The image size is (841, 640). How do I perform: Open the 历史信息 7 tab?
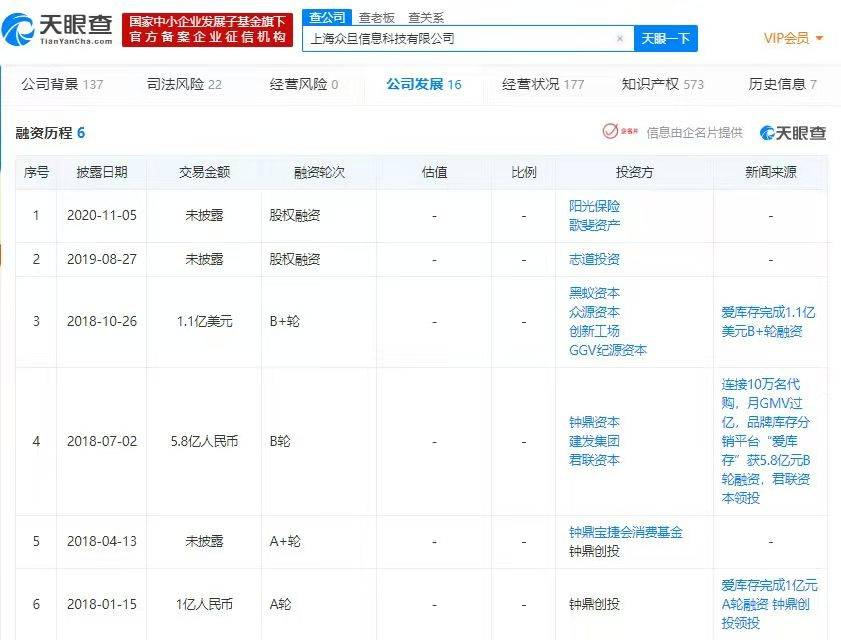click(783, 84)
